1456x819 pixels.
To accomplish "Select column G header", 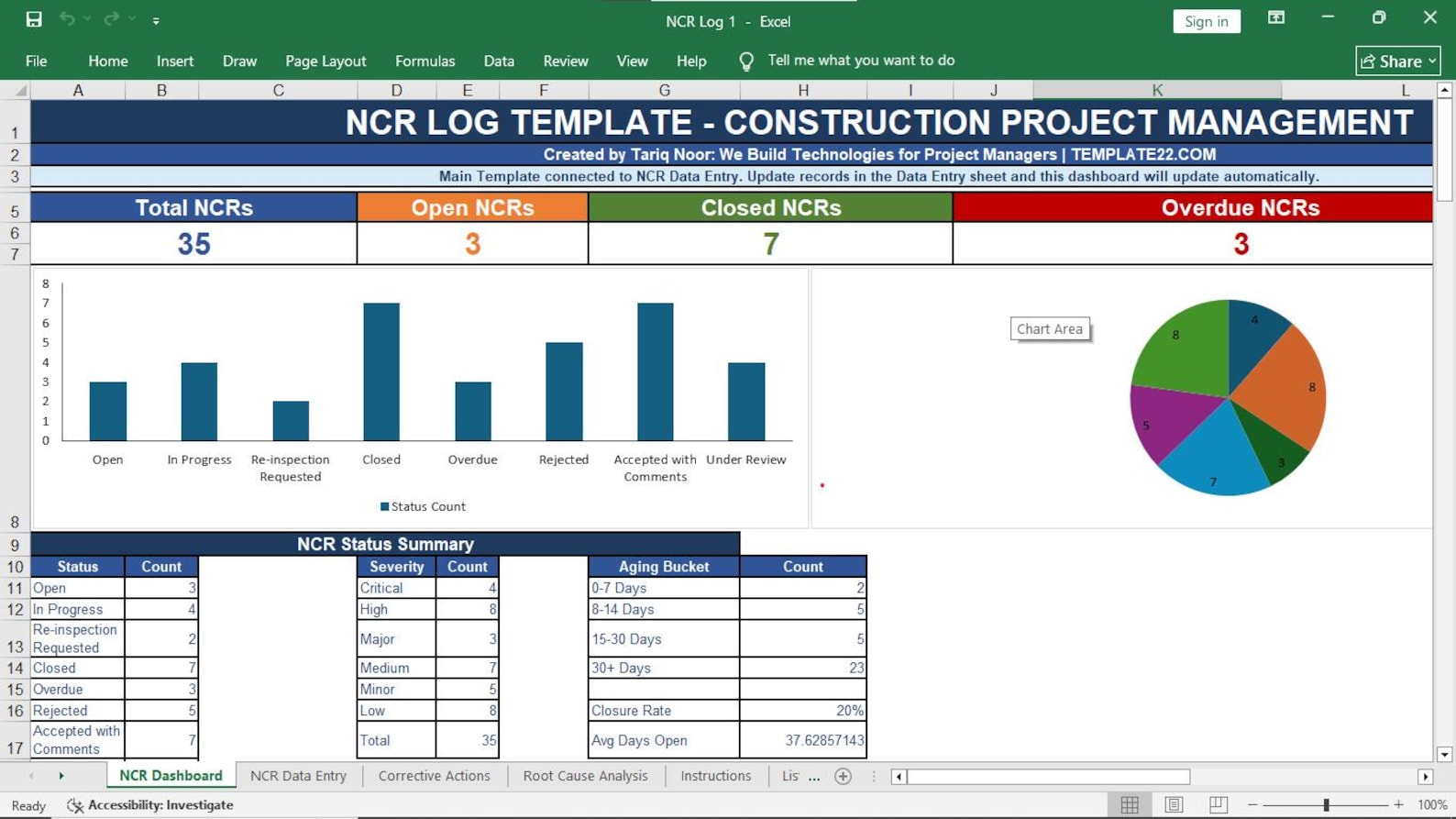I will (664, 90).
